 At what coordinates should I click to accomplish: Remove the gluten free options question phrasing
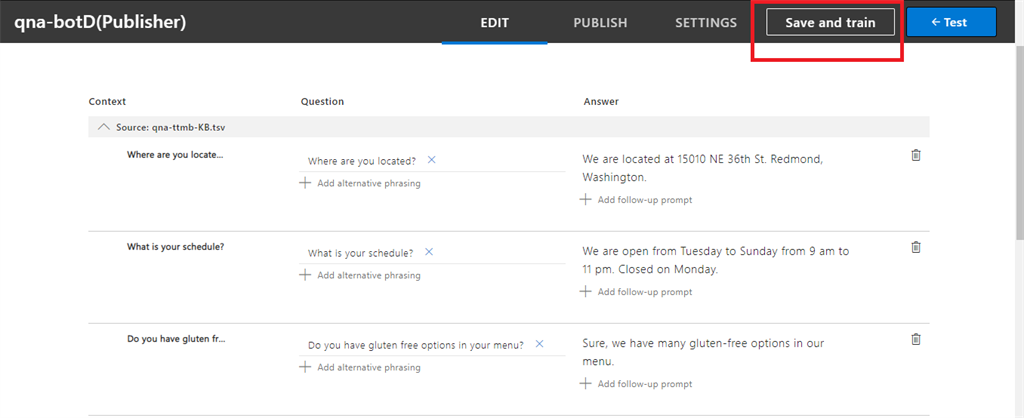(x=539, y=344)
